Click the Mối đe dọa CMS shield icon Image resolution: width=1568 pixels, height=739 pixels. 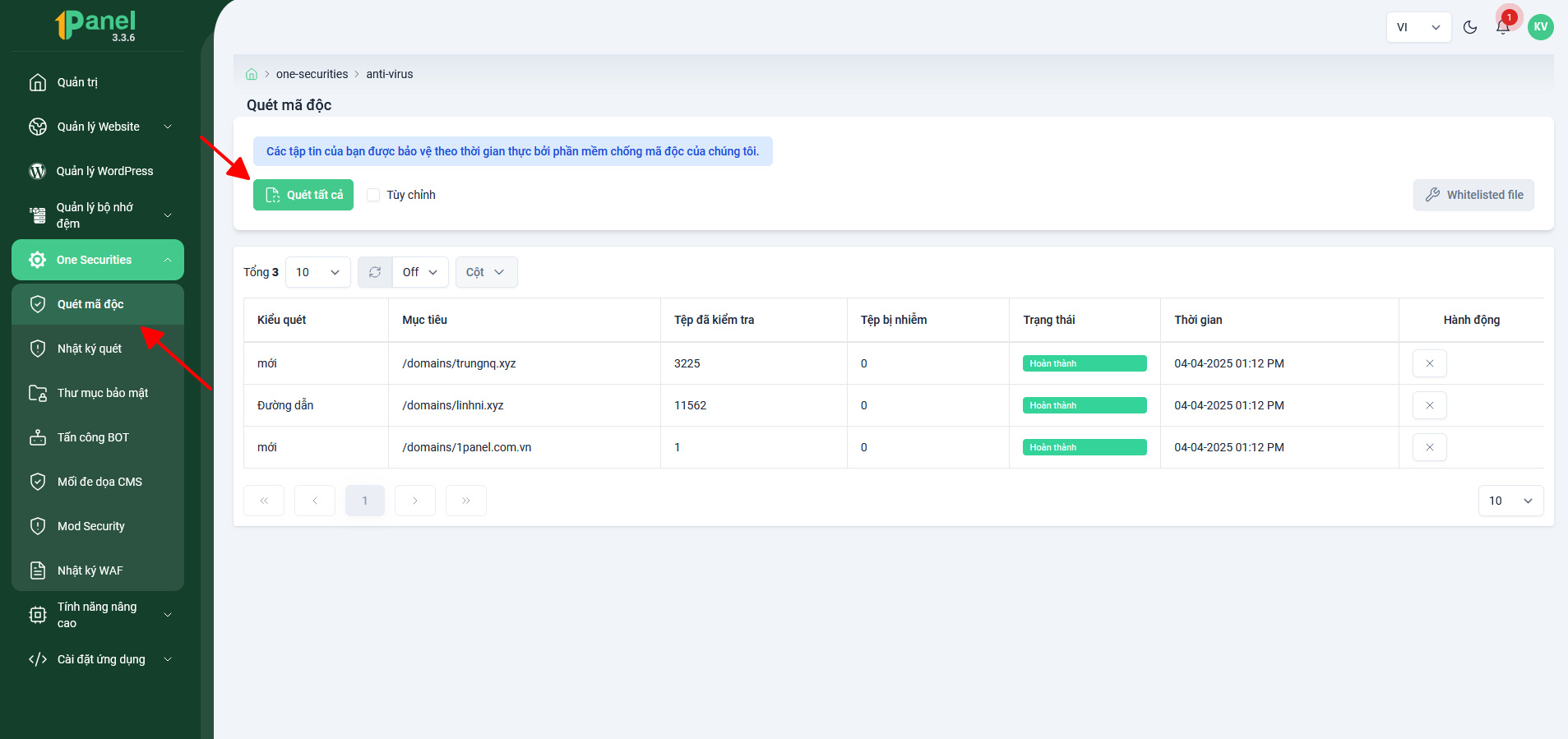(x=38, y=482)
